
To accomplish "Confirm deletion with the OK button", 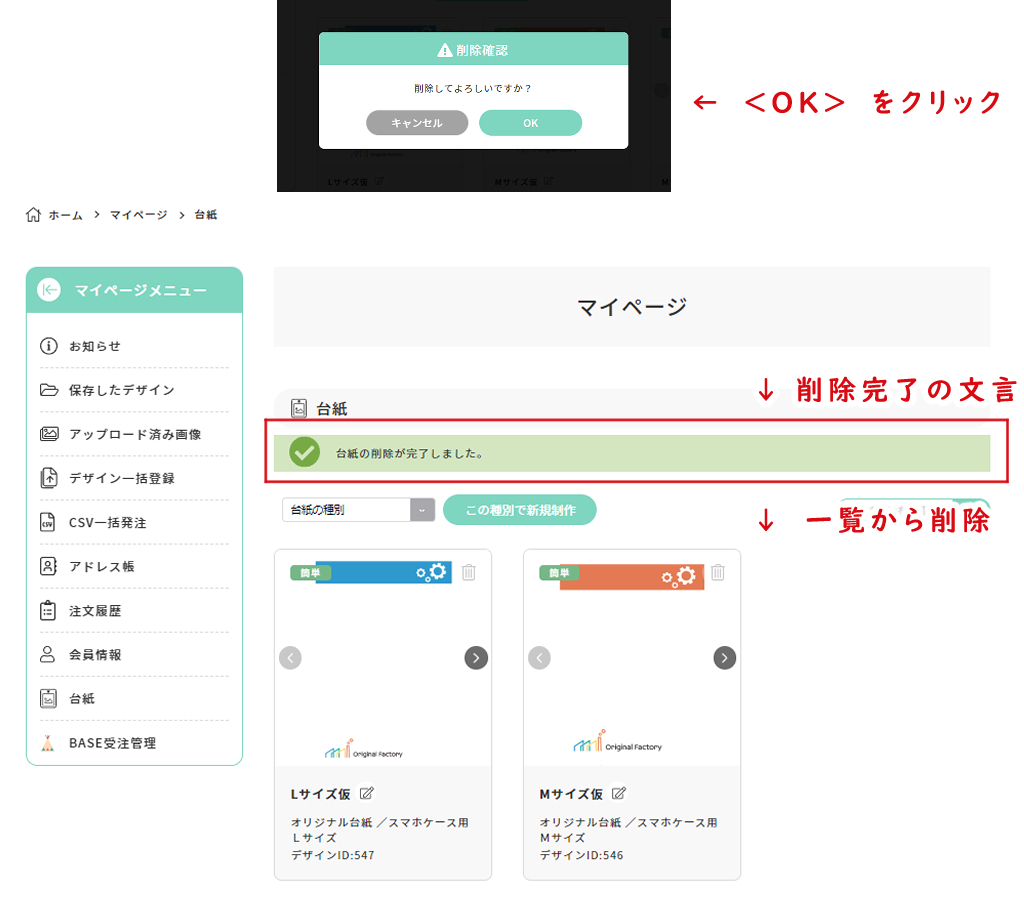I will [x=530, y=123].
